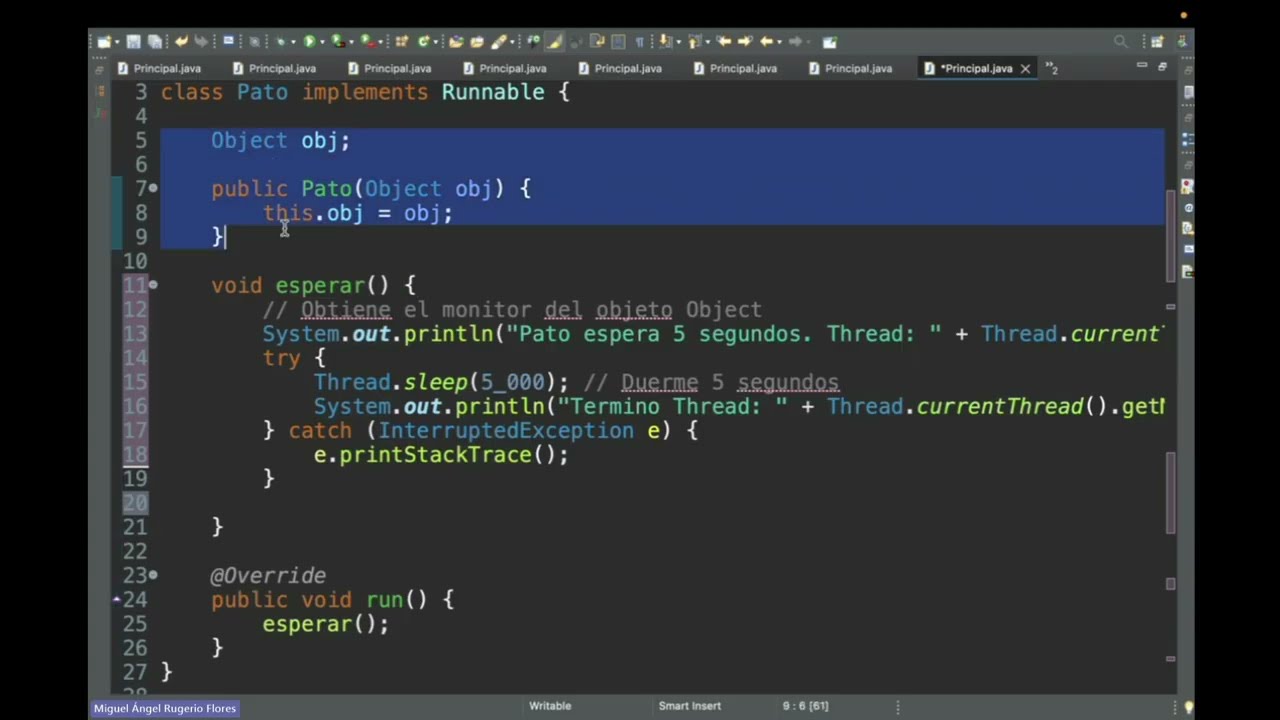Image resolution: width=1280 pixels, height=720 pixels.
Task: Fold the Override run method, line 23
Action: coord(153,575)
